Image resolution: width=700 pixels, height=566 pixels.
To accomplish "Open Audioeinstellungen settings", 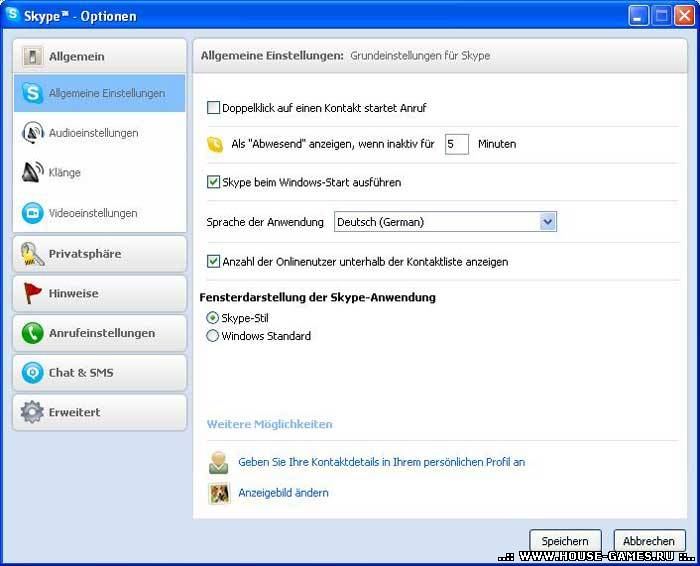I will pyautogui.click(x=100, y=133).
